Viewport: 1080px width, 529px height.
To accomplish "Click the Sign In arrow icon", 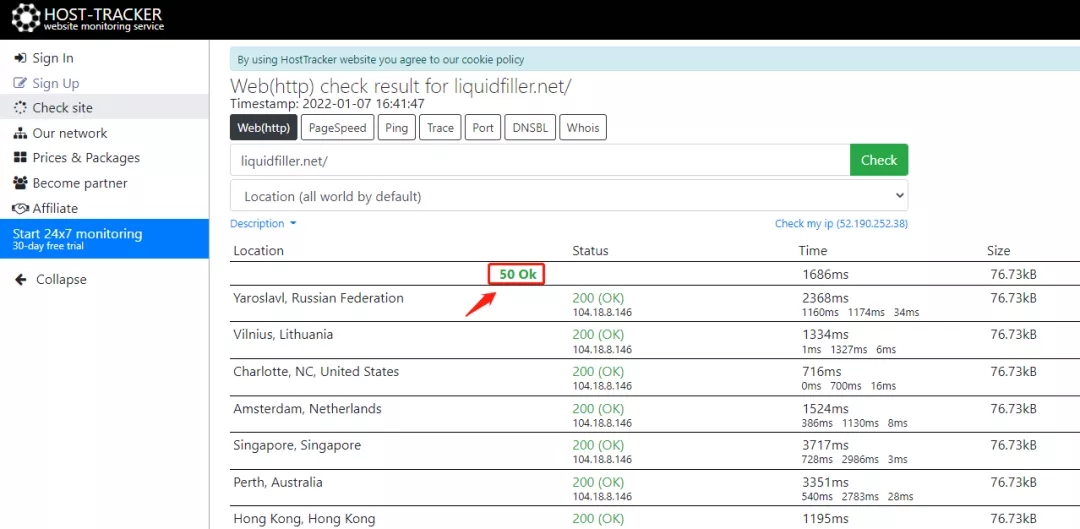I will click(x=20, y=59).
